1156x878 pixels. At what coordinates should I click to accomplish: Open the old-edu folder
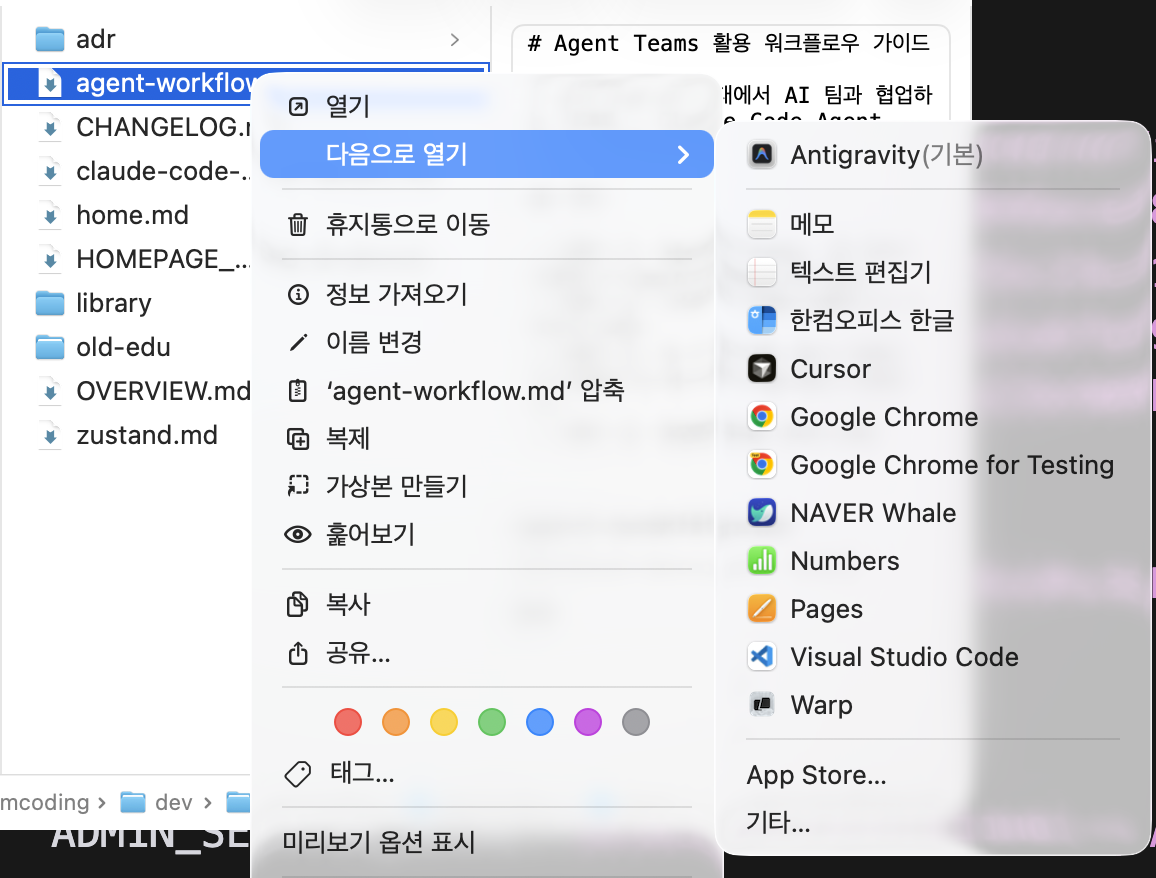coord(127,347)
